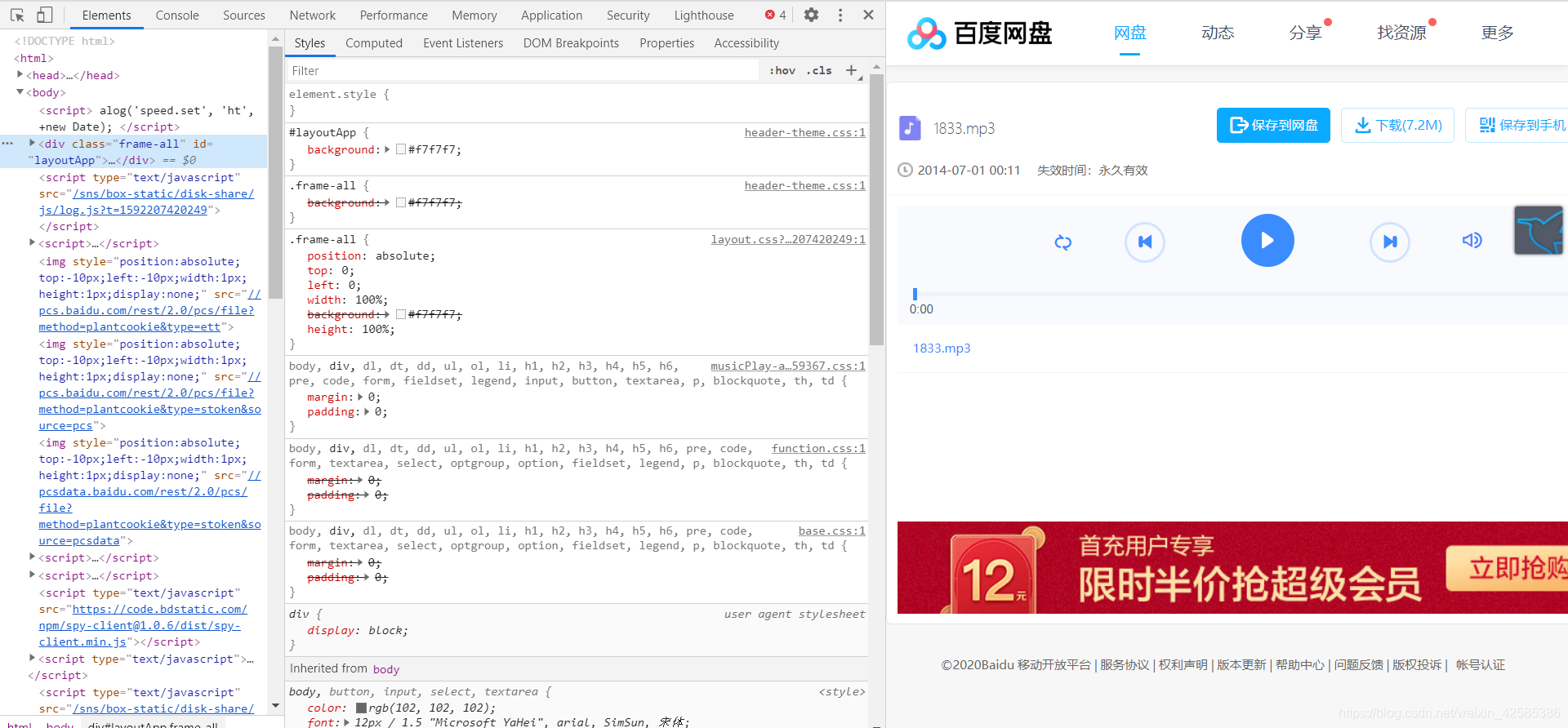Screen dimensions: 1568x728
Task: Click the bird album cover thumbnail
Action: point(1539,230)
